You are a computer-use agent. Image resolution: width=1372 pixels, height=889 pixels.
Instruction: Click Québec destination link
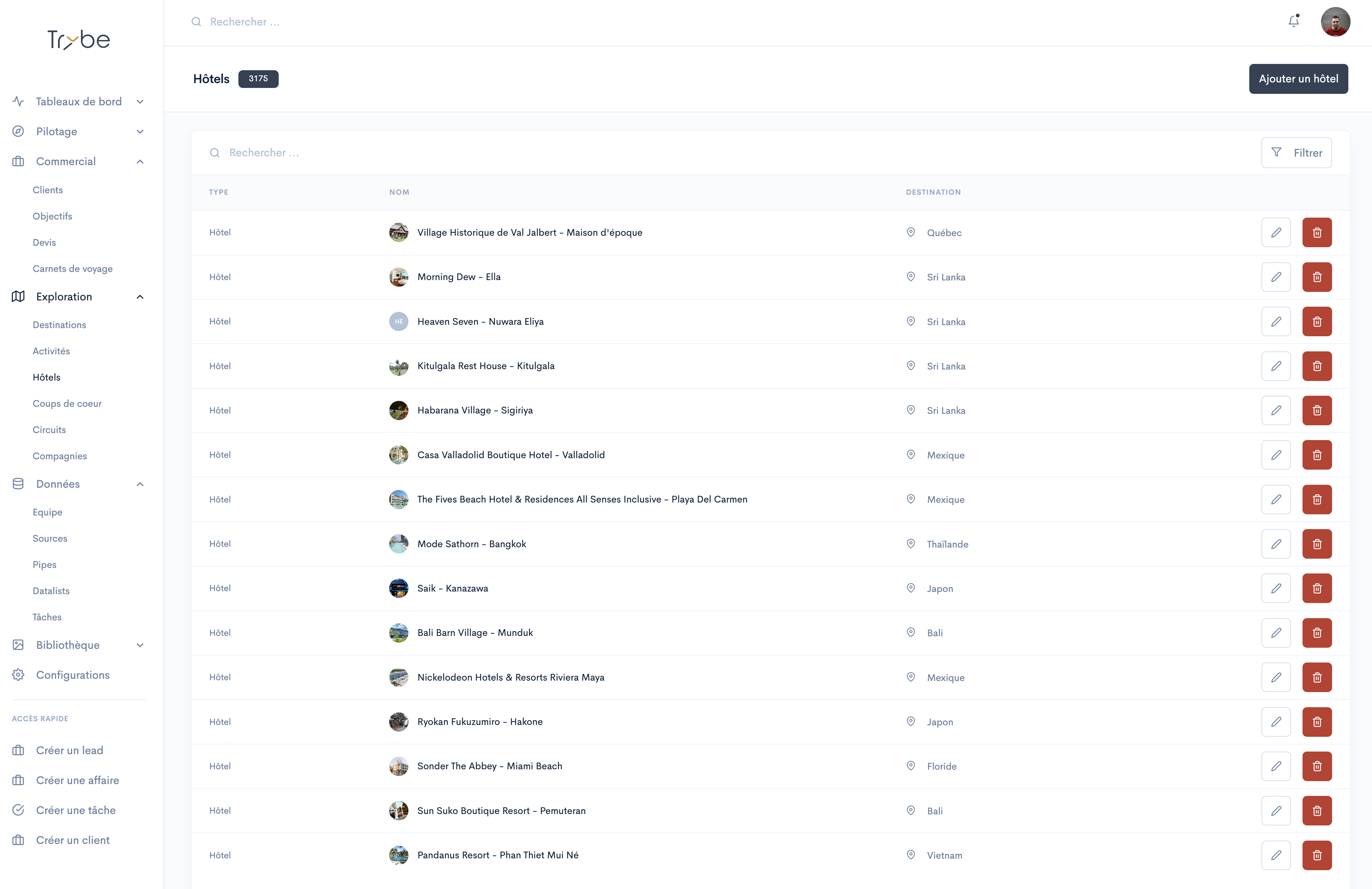click(x=944, y=233)
